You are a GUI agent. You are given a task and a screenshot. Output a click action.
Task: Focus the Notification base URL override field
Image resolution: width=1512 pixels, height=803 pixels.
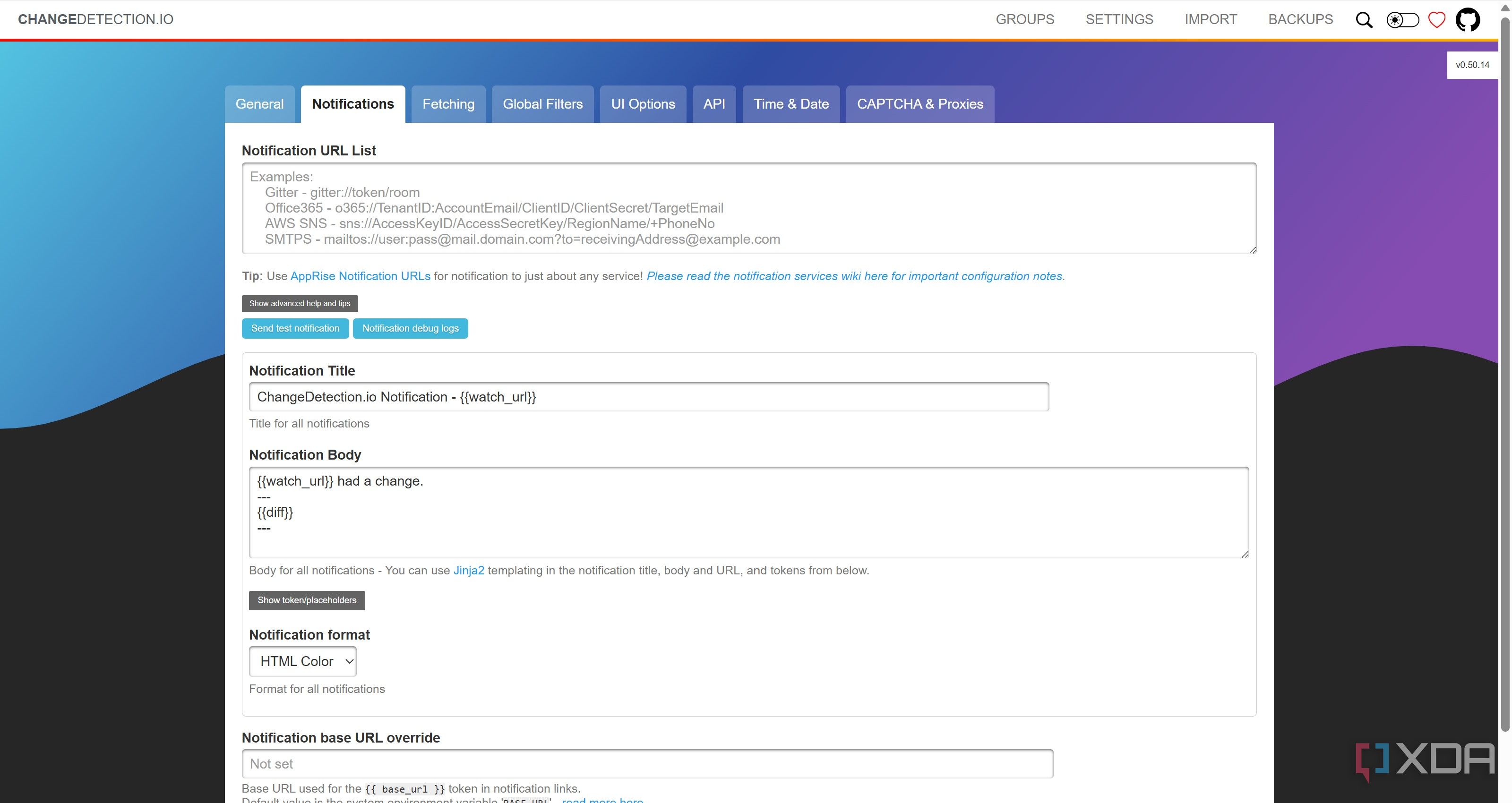tap(647, 764)
